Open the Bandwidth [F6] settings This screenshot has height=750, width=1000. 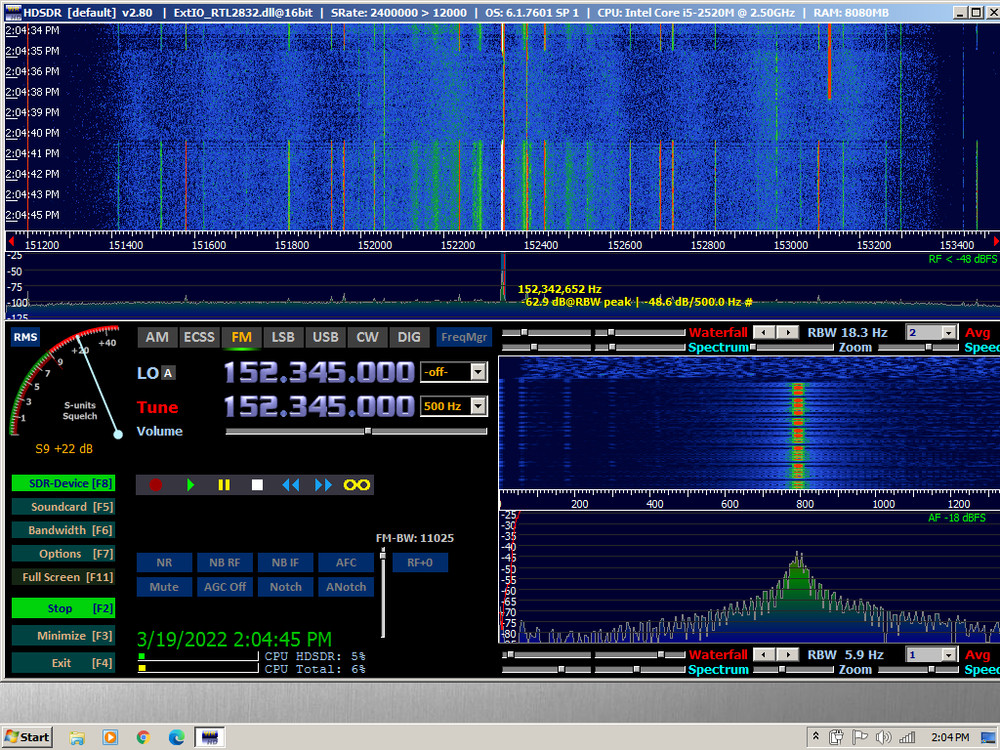tap(62, 530)
